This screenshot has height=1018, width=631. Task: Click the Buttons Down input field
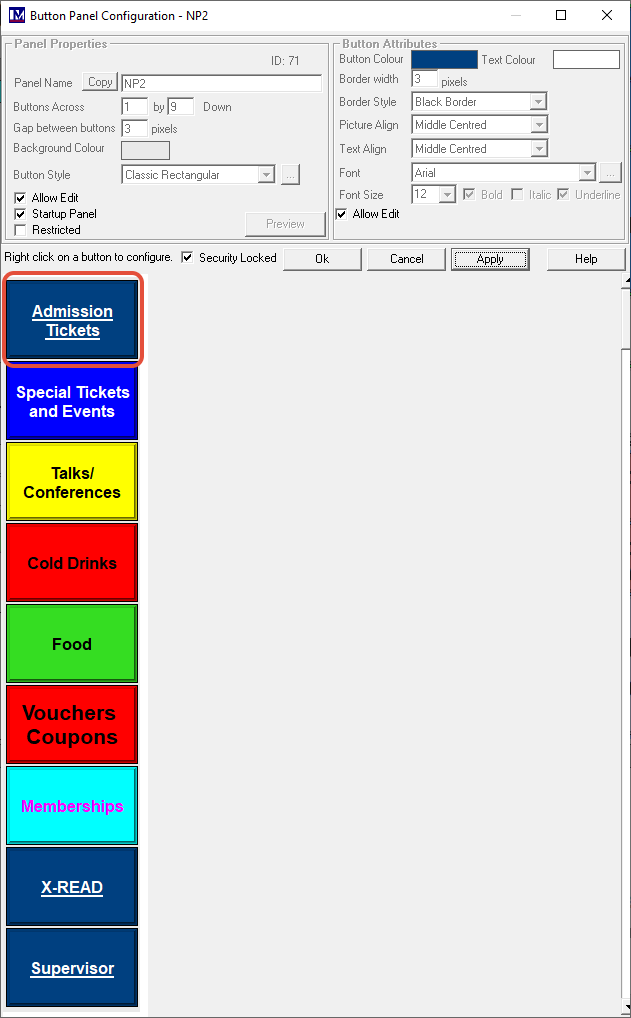point(180,106)
